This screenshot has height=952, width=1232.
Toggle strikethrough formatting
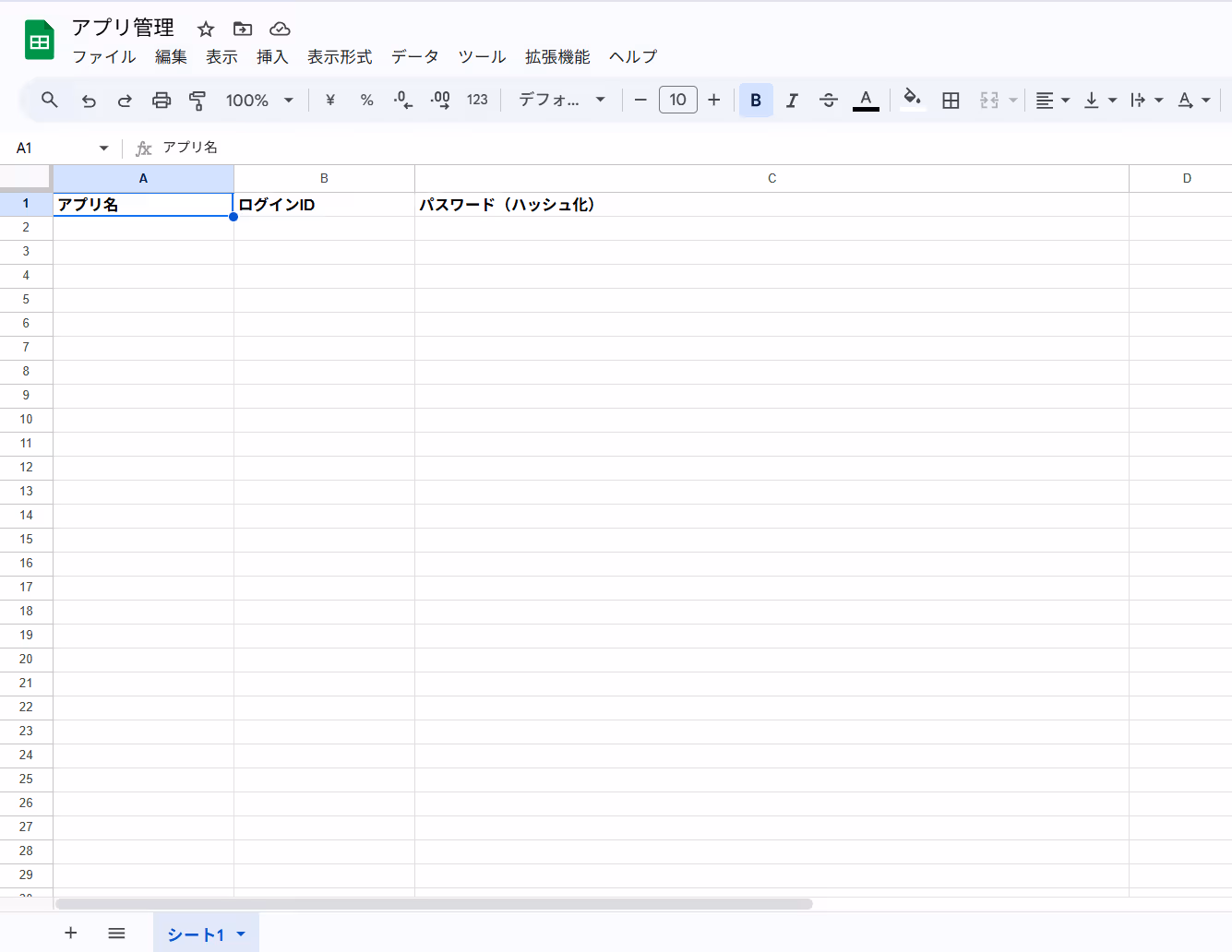point(829,100)
